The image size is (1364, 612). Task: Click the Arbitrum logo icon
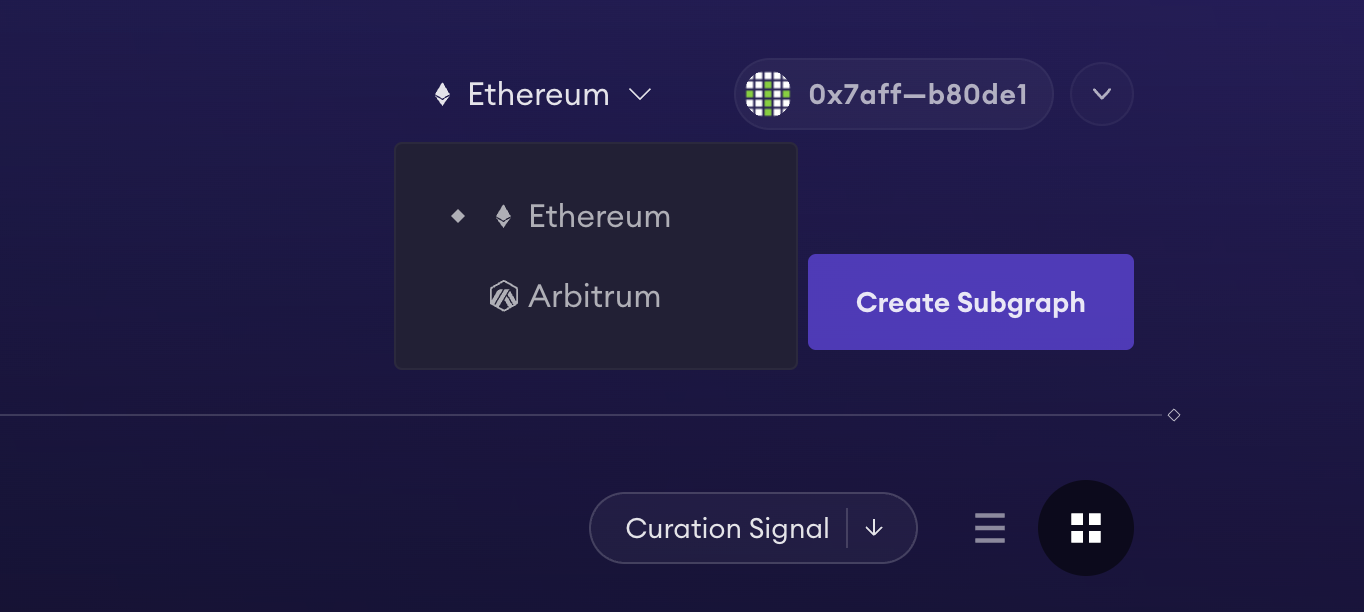click(x=504, y=297)
